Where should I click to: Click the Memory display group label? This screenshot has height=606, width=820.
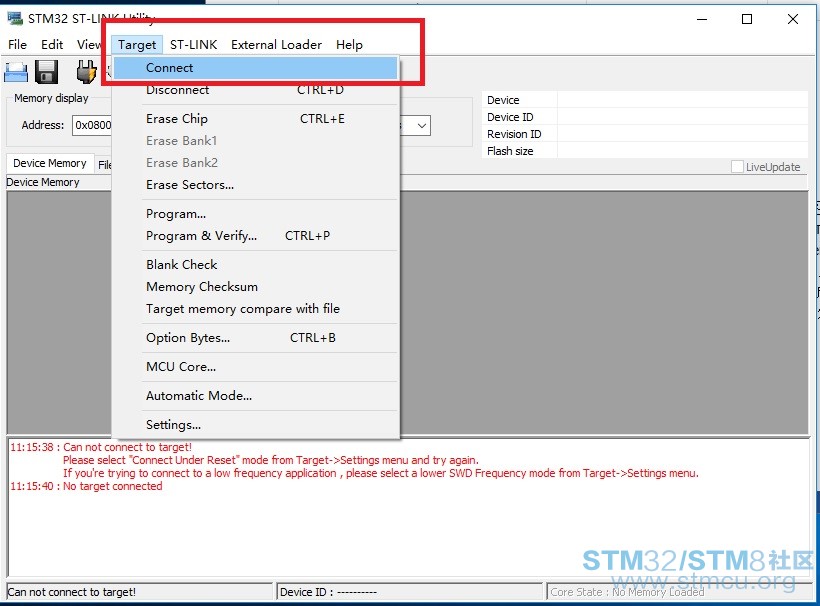tap(51, 98)
